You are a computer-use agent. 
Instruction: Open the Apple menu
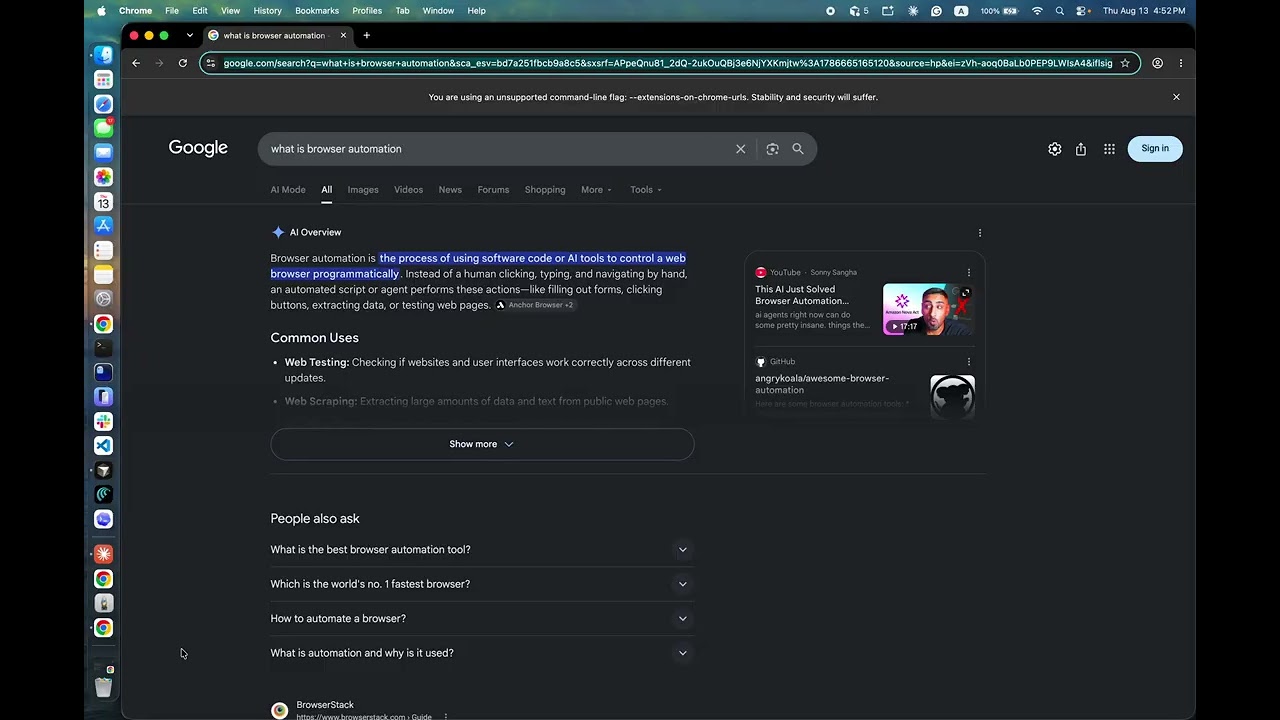pos(101,11)
